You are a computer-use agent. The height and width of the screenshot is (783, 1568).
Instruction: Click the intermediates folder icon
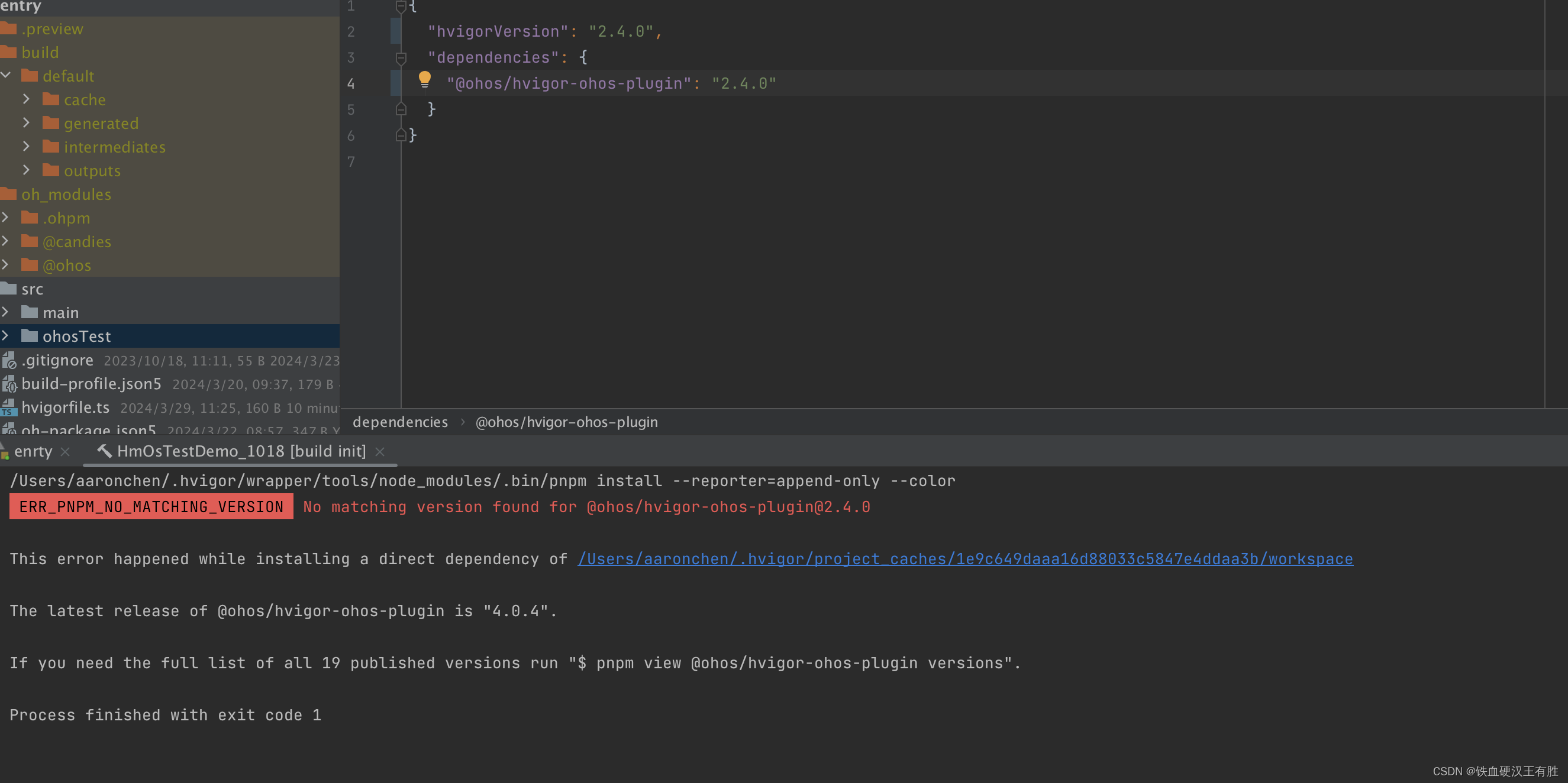coord(50,147)
